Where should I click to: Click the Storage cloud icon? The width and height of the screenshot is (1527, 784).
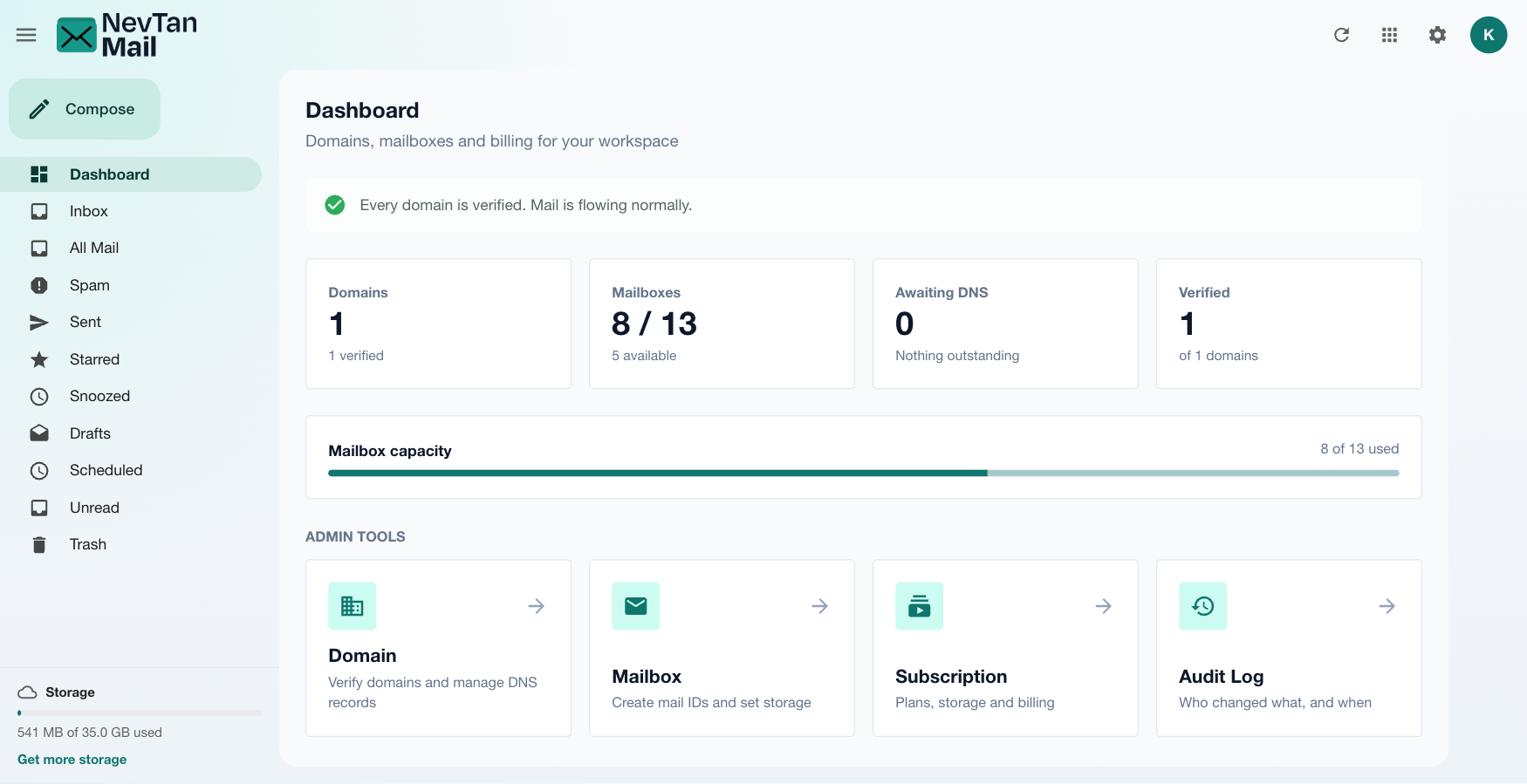click(27, 692)
